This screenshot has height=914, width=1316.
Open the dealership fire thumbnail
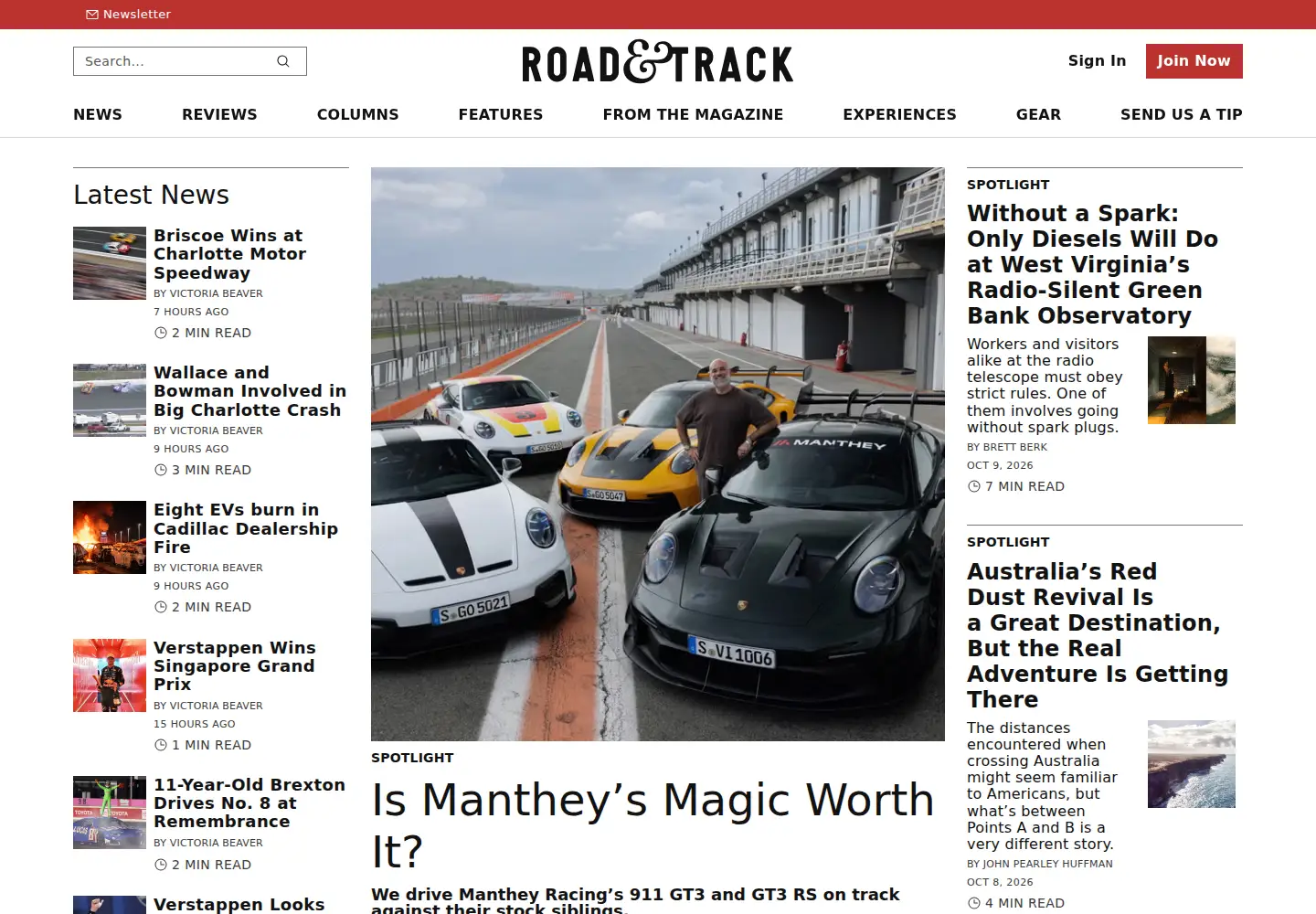pyautogui.click(x=110, y=537)
